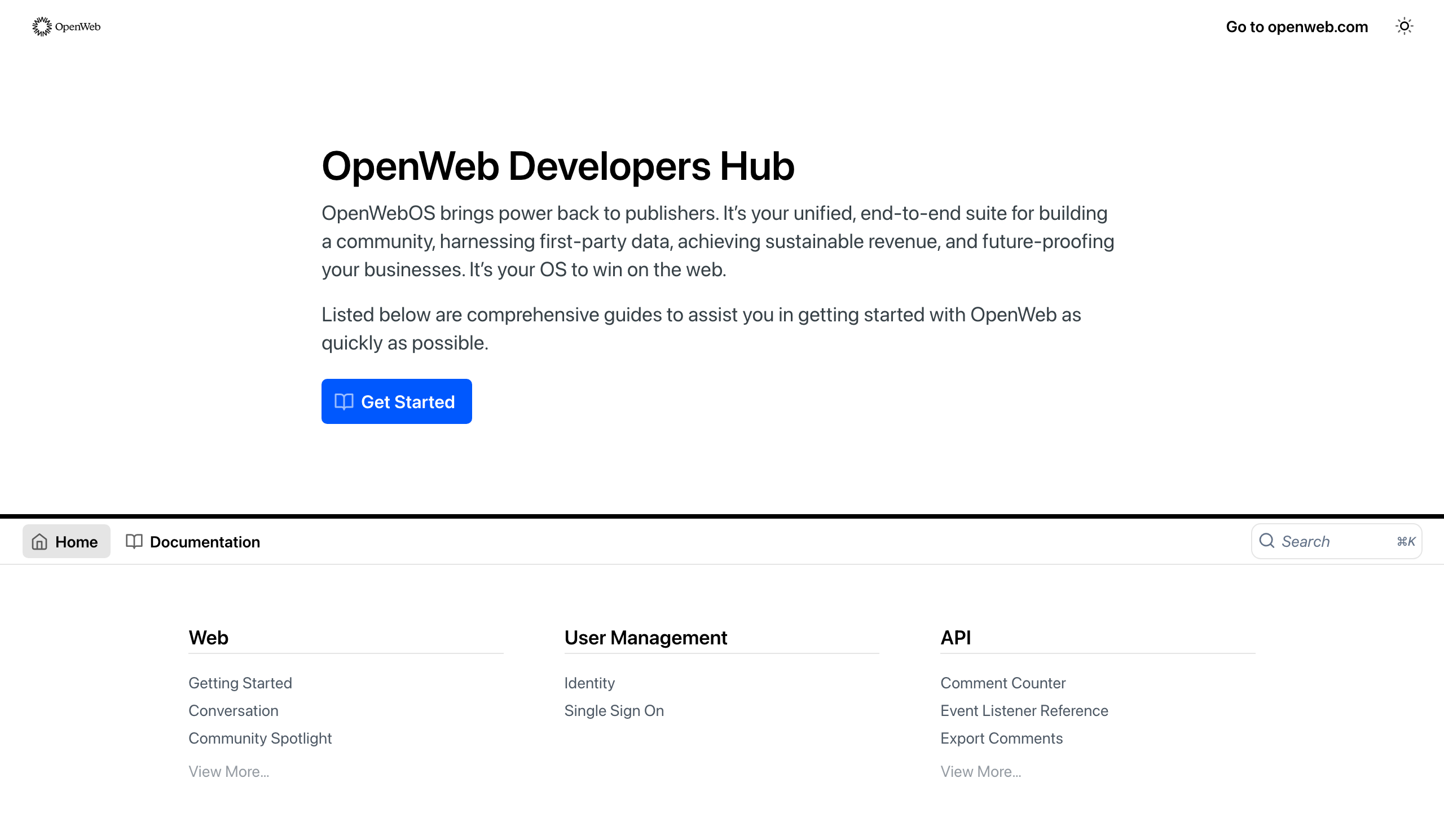
Task: Open the Web section heading
Action: point(209,637)
